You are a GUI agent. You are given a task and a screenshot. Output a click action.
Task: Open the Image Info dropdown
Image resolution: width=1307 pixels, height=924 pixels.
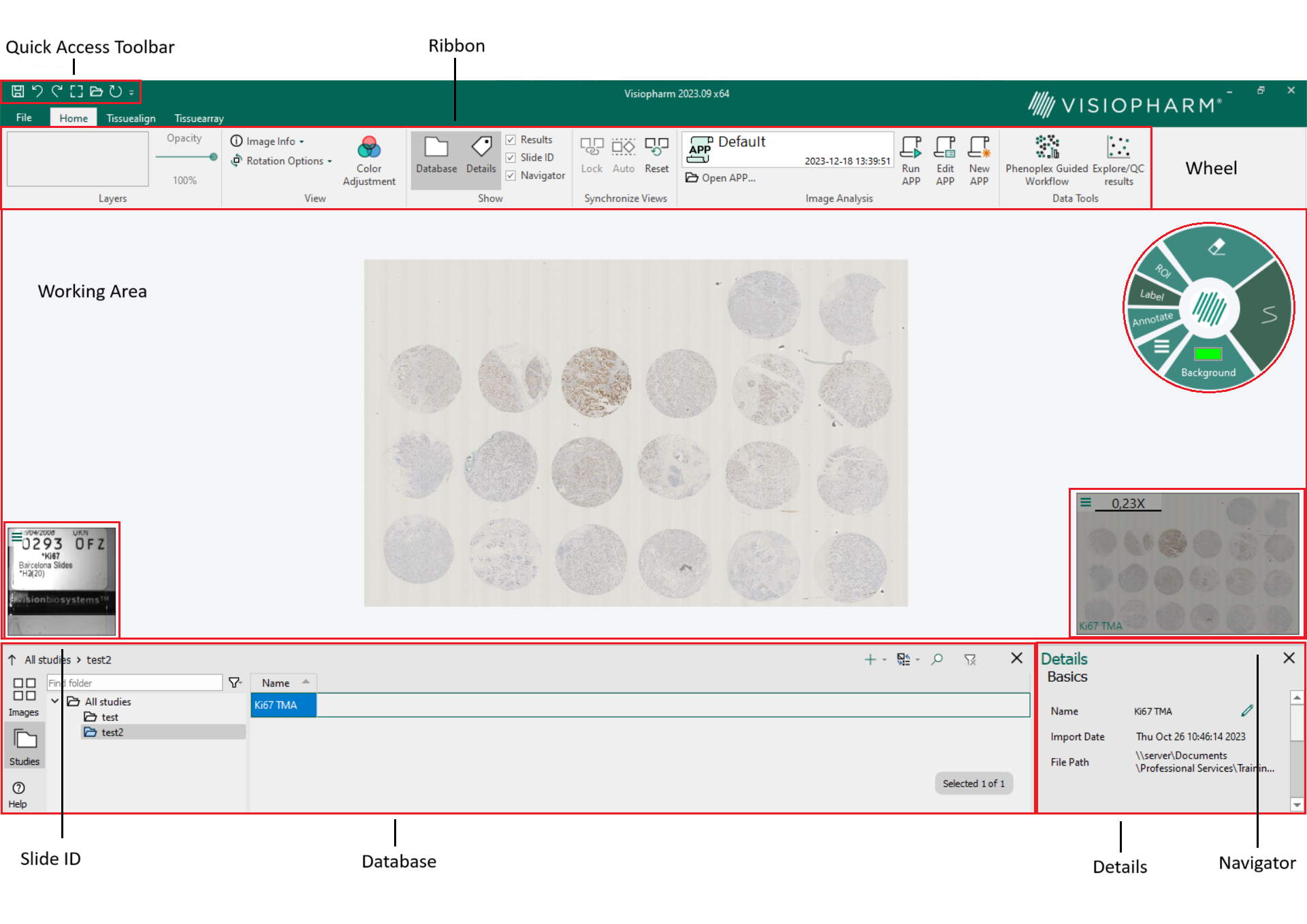(267, 141)
